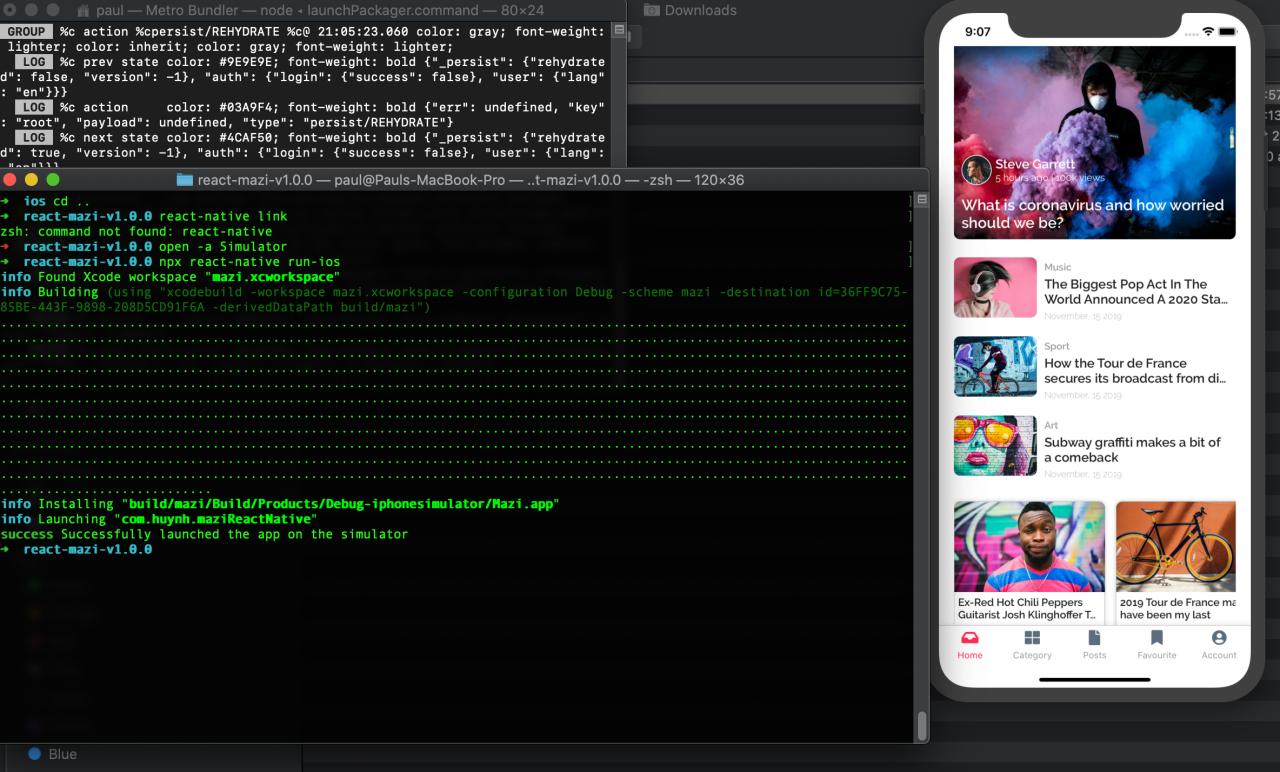Select the Tour de France Sport article

point(1135,371)
